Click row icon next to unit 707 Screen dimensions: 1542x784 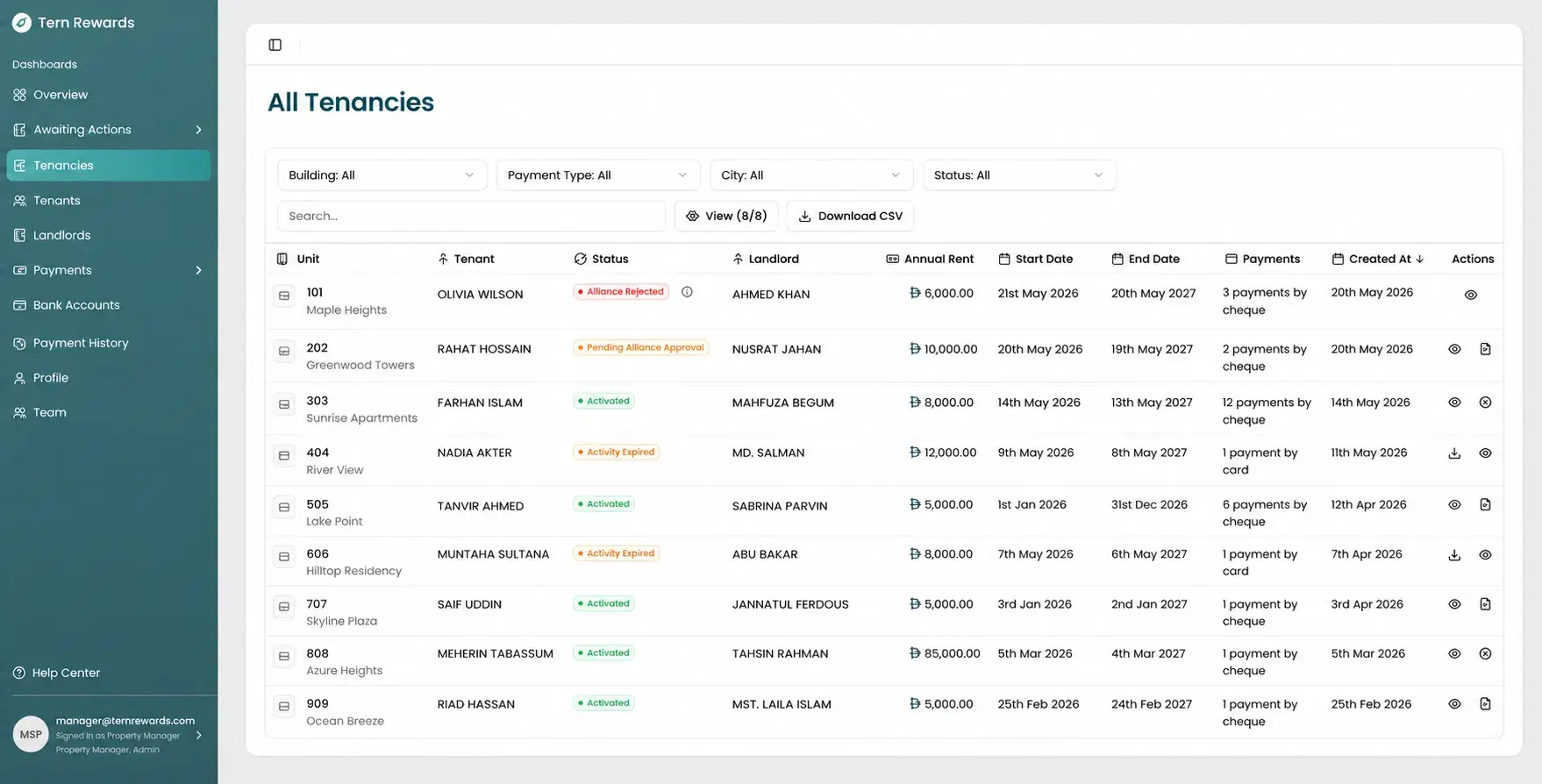pos(284,607)
